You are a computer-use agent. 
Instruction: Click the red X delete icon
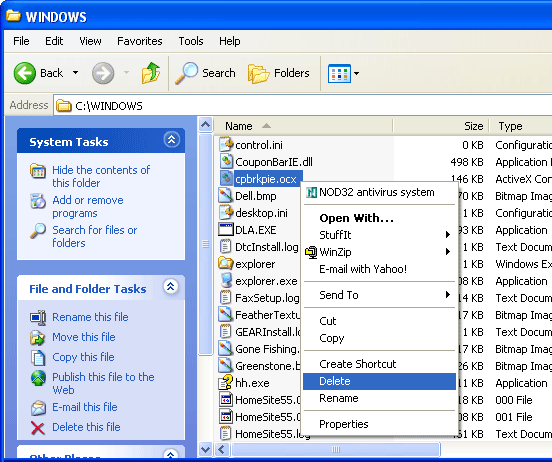(38, 428)
